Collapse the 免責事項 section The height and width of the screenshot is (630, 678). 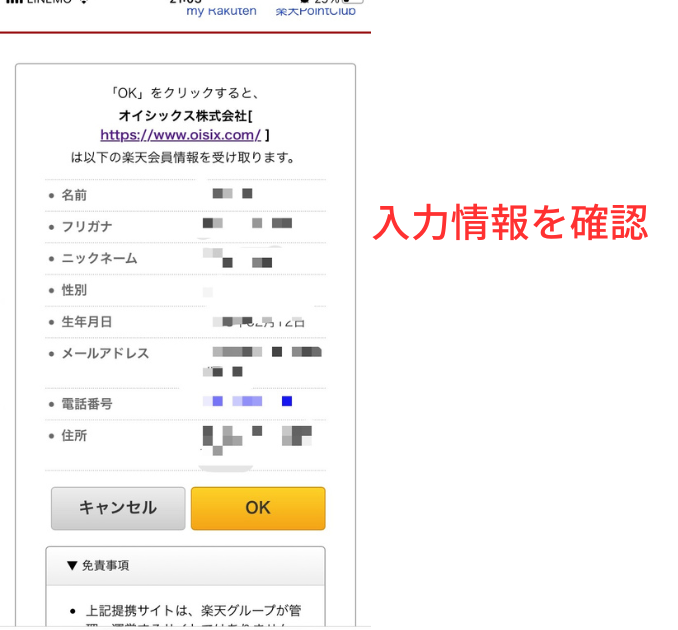pos(185,566)
